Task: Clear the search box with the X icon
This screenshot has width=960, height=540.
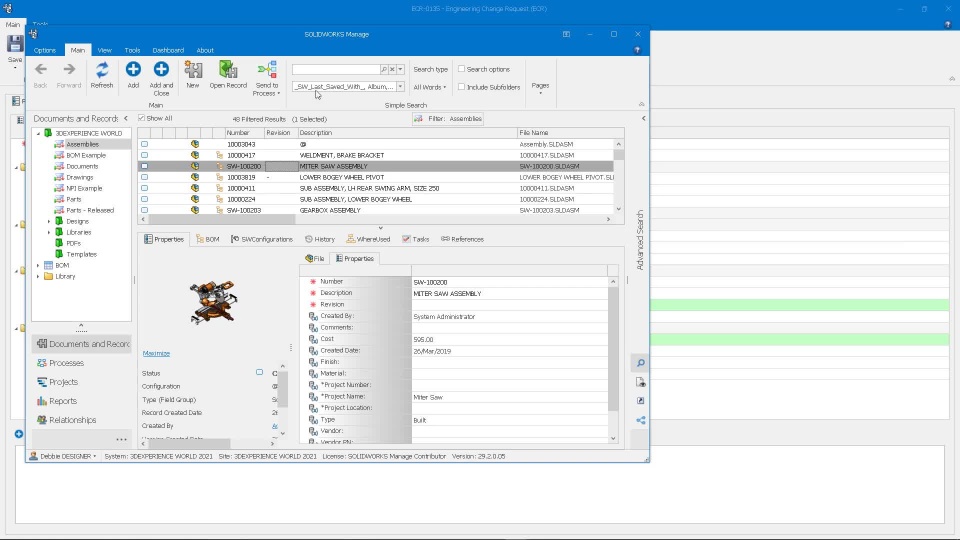Action: tap(392, 69)
